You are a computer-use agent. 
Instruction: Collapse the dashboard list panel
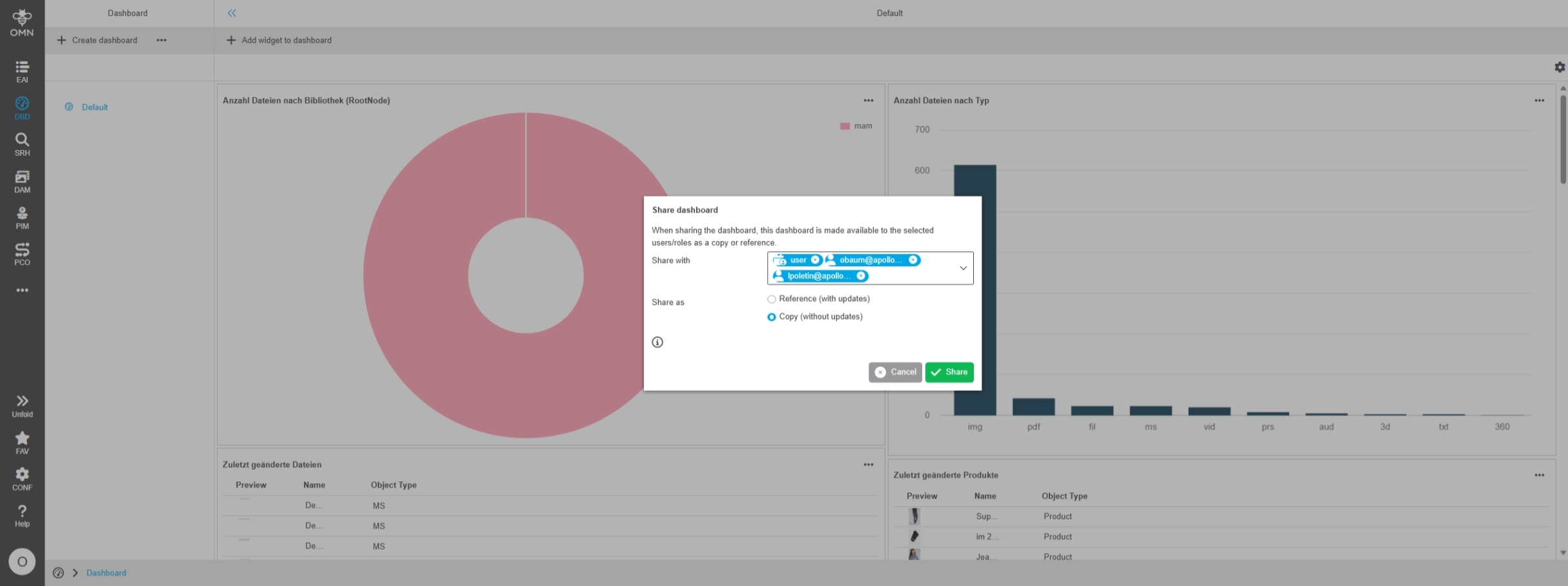(x=232, y=13)
